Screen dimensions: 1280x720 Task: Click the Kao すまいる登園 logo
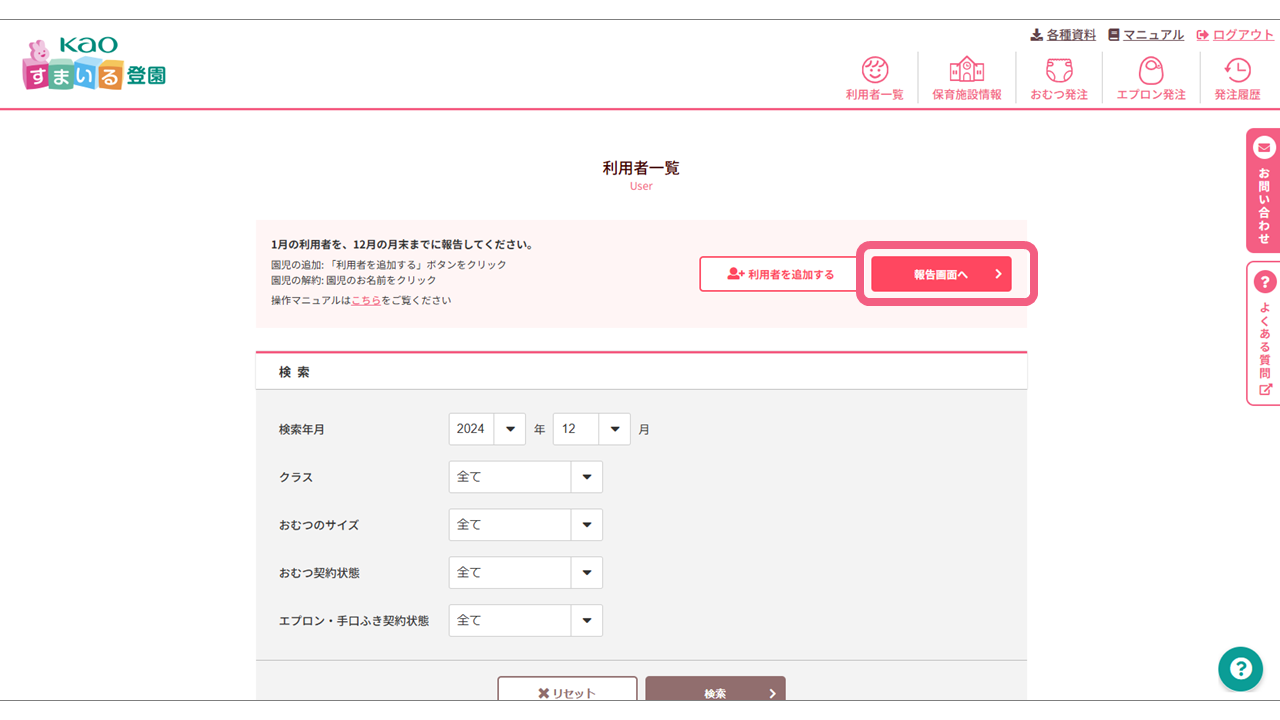click(94, 65)
